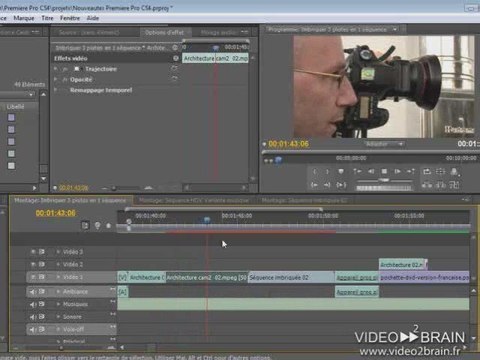Screen dimensions: 480x360
Task: Expand the Vidéo 2 track
Action: point(58,264)
